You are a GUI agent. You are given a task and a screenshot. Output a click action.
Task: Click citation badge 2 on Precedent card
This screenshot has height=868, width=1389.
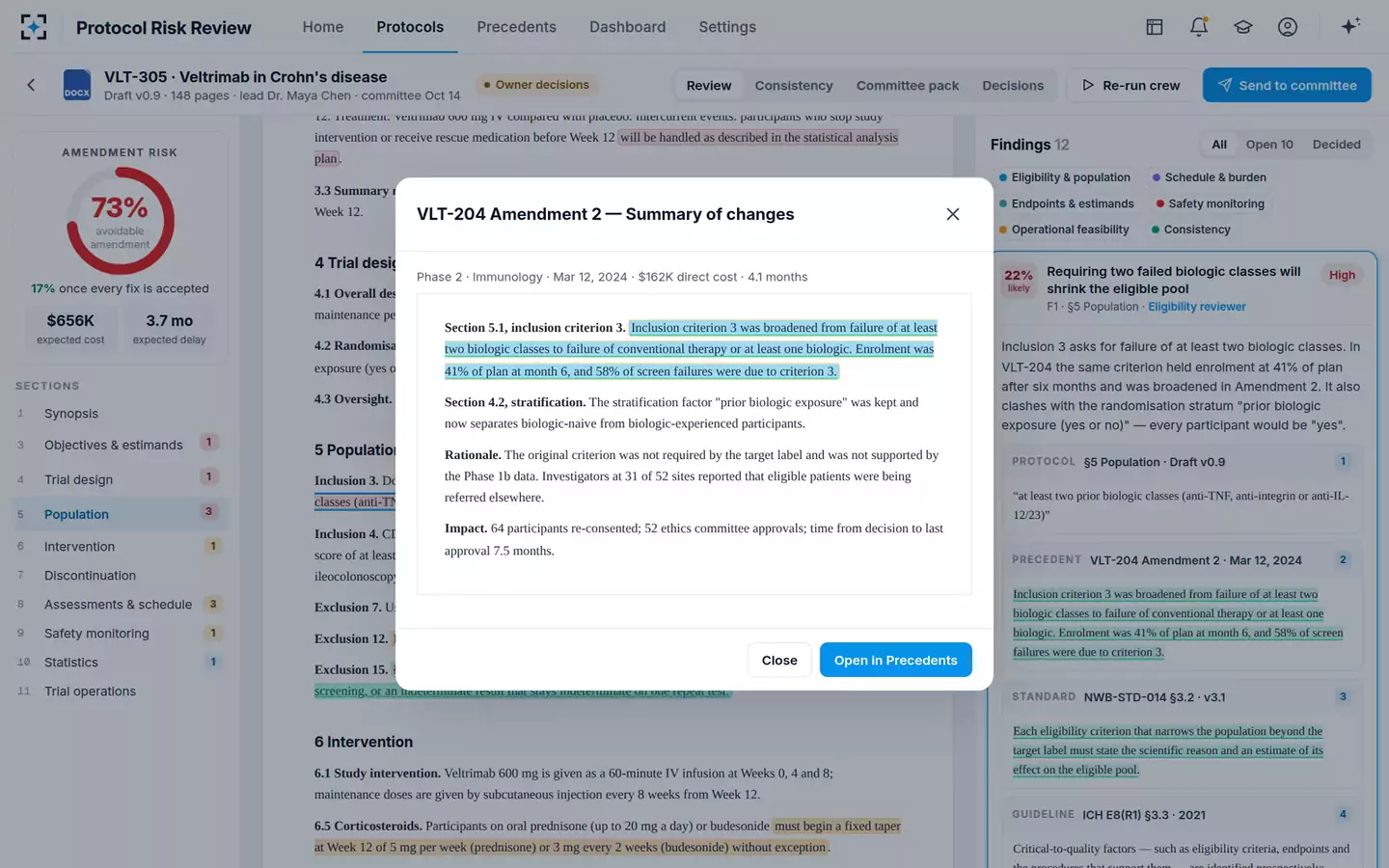click(1343, 559)
